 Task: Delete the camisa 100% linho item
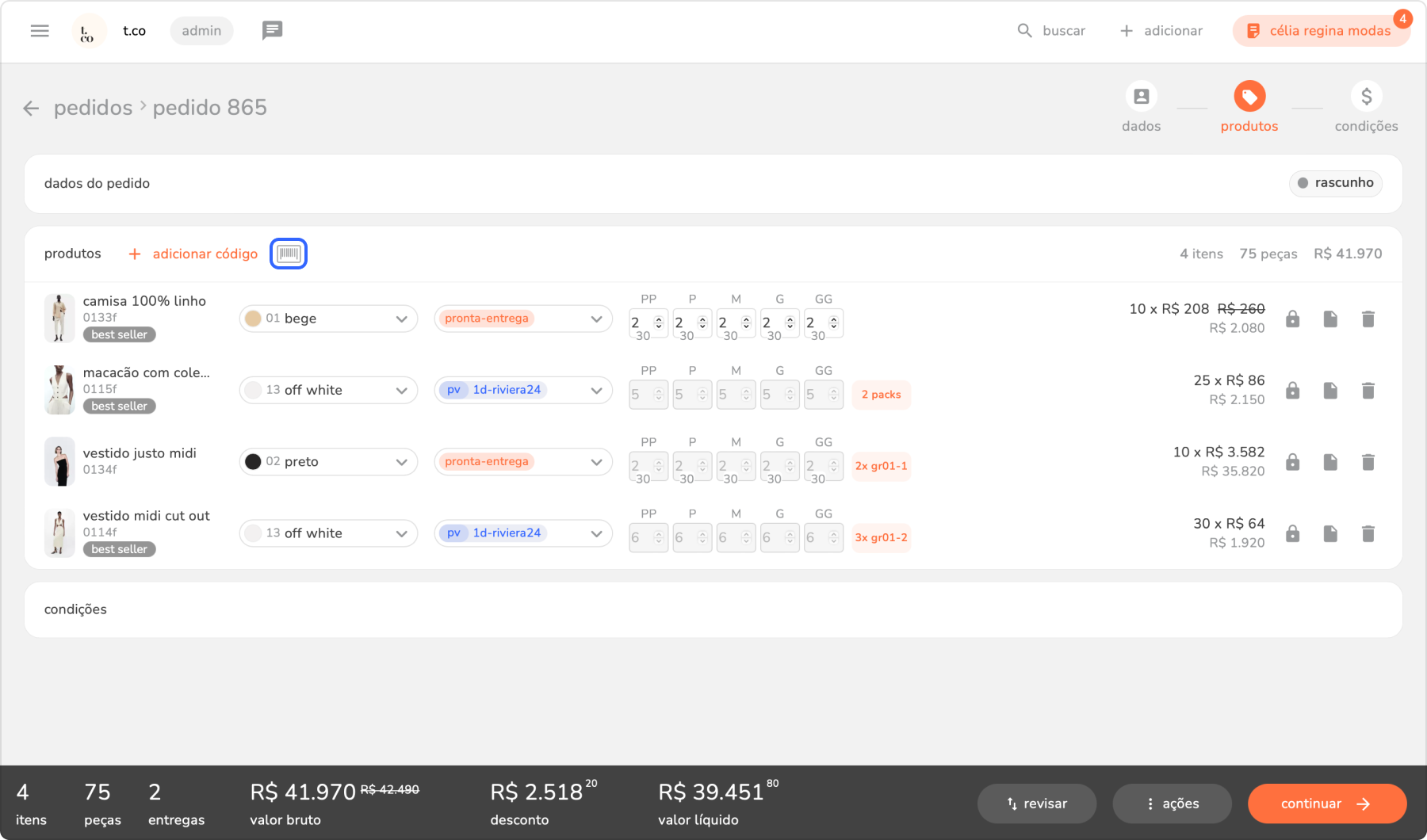(x=1368, y=319)
